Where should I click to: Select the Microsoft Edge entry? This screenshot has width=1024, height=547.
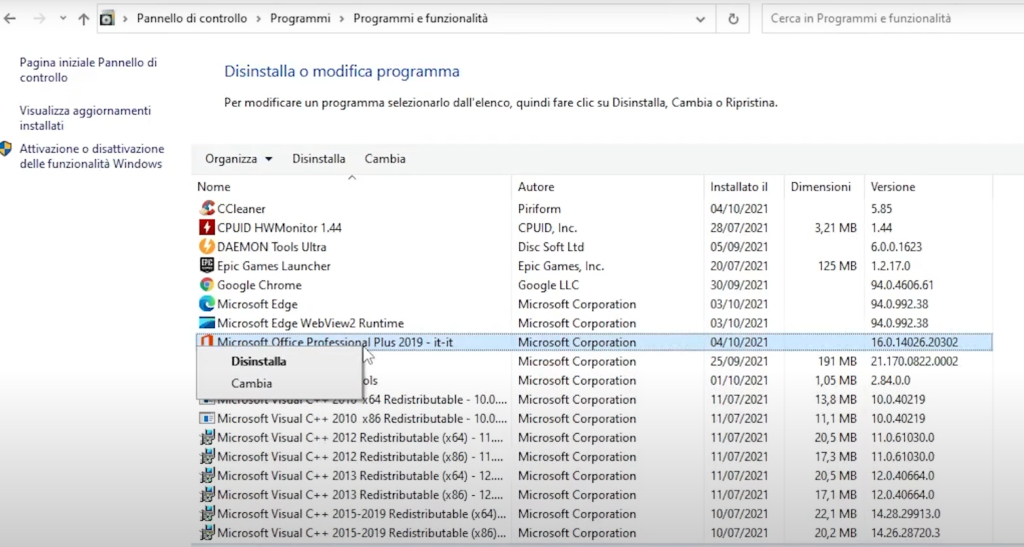[257, 304]
